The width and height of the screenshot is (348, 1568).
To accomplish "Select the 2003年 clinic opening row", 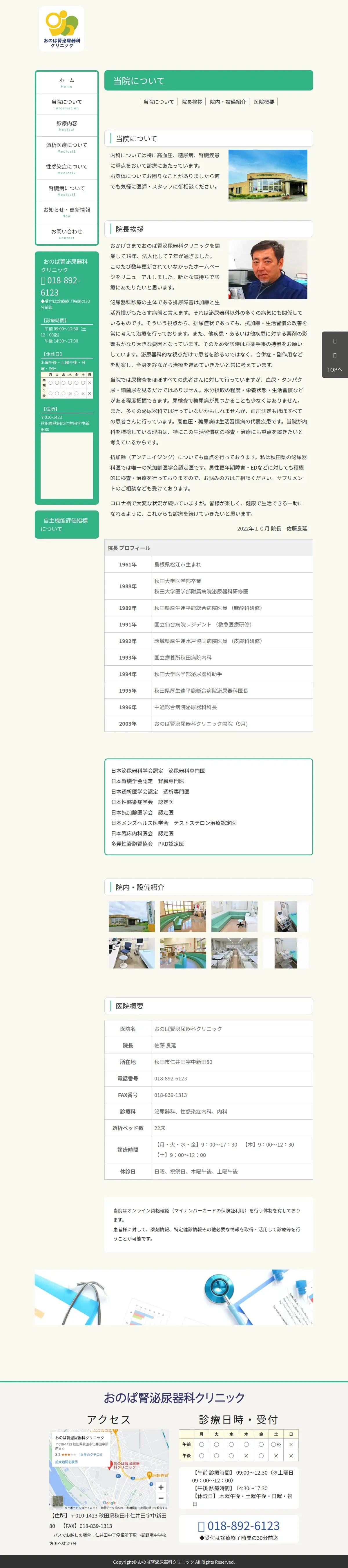I will click(209, 724).
